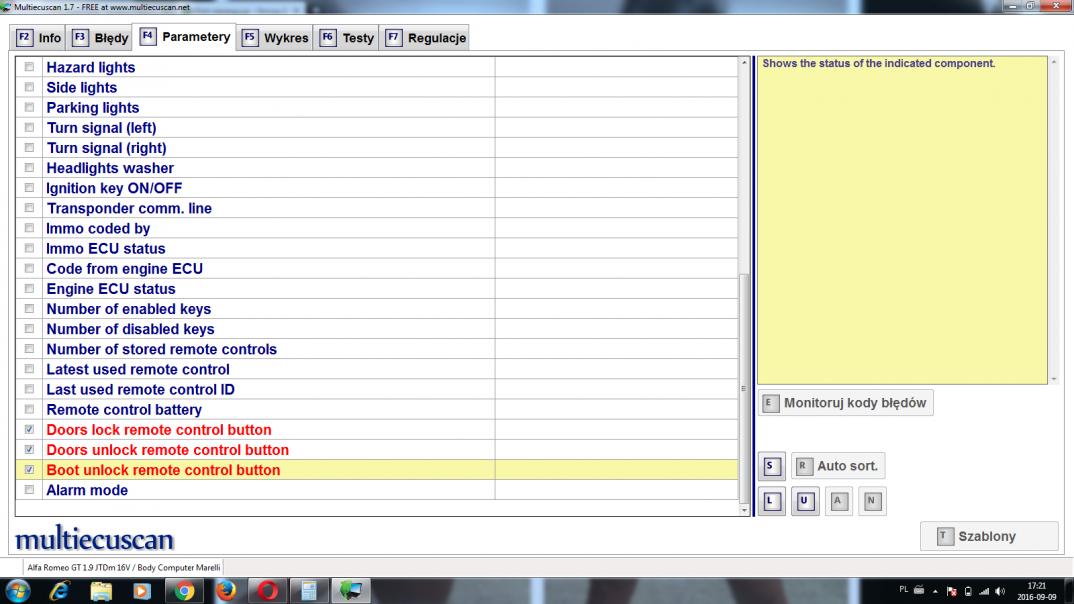Uncheck Doors lock remote control button

[29, 429]
